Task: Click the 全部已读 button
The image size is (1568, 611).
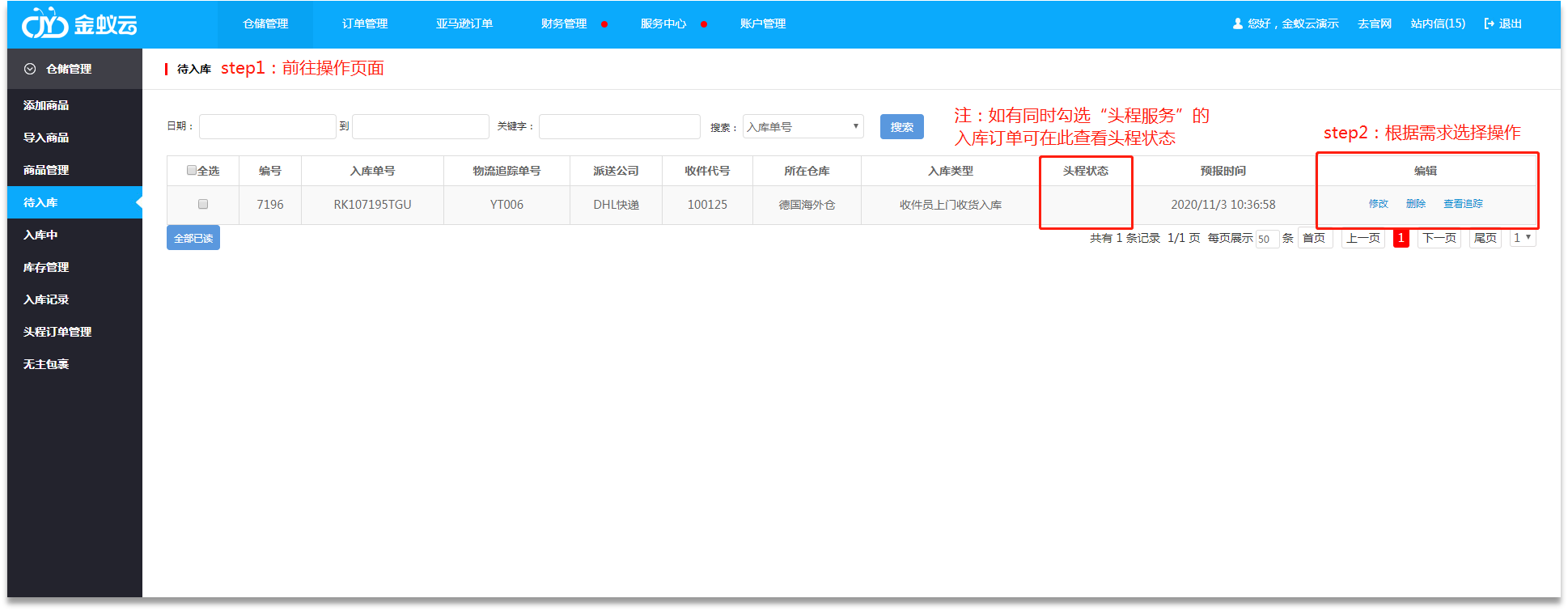Action: tap(193, 238)
